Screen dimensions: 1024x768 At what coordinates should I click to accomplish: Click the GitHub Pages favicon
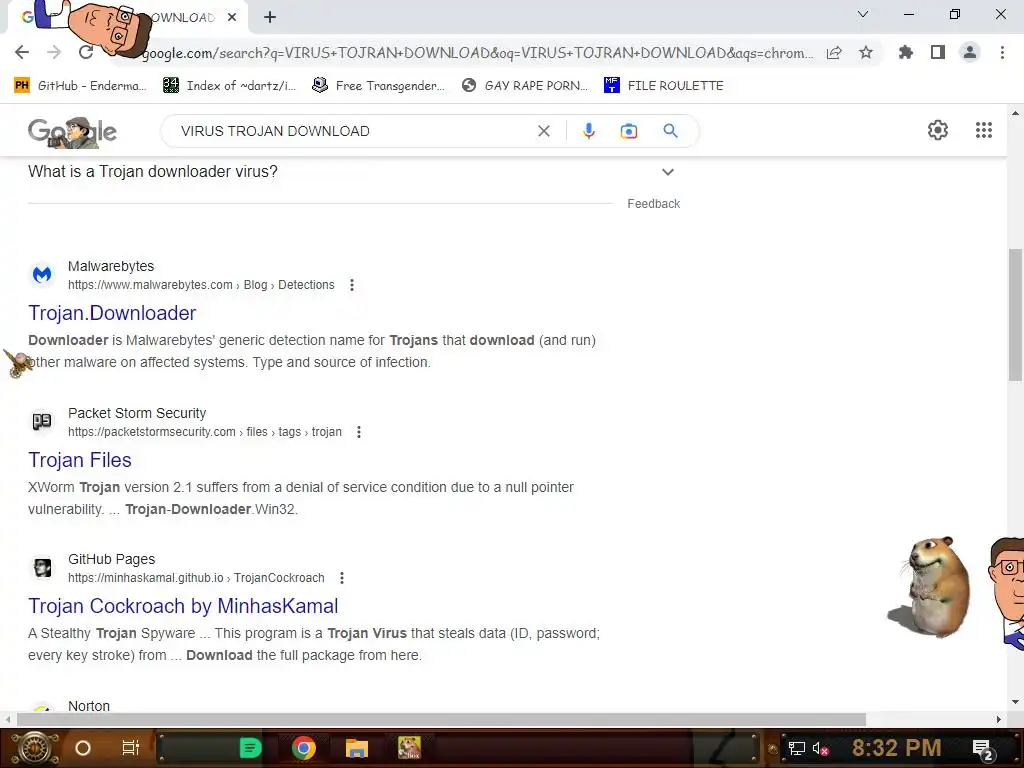tap(42, 568)
